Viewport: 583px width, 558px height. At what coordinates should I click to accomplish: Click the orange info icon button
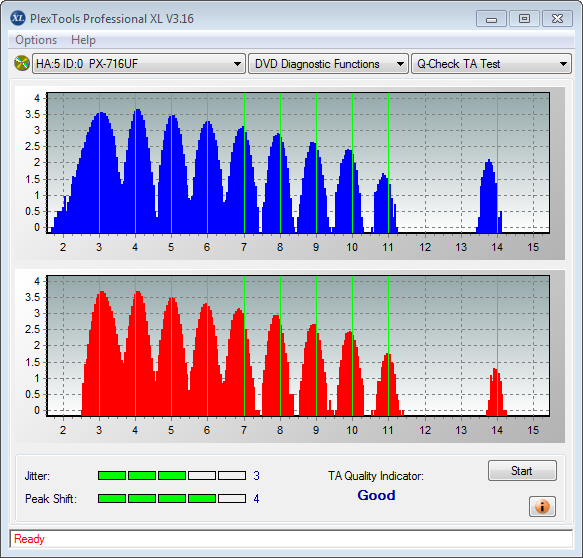542,506
